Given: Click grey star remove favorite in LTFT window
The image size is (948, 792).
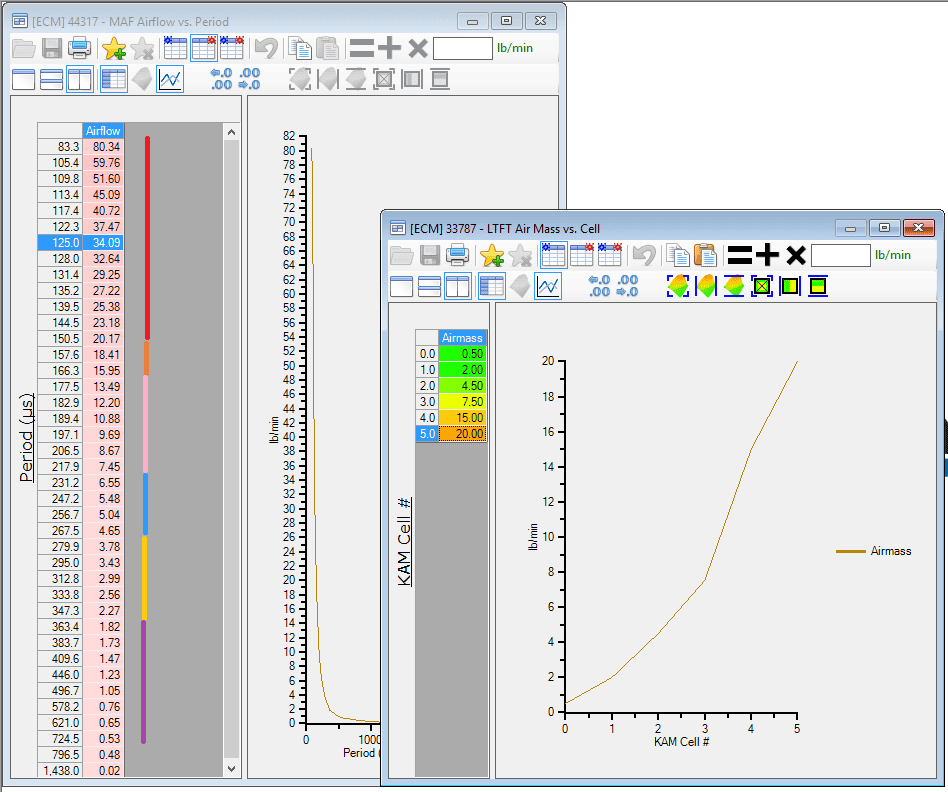Looking at the screenshot, I should (520, 255).
